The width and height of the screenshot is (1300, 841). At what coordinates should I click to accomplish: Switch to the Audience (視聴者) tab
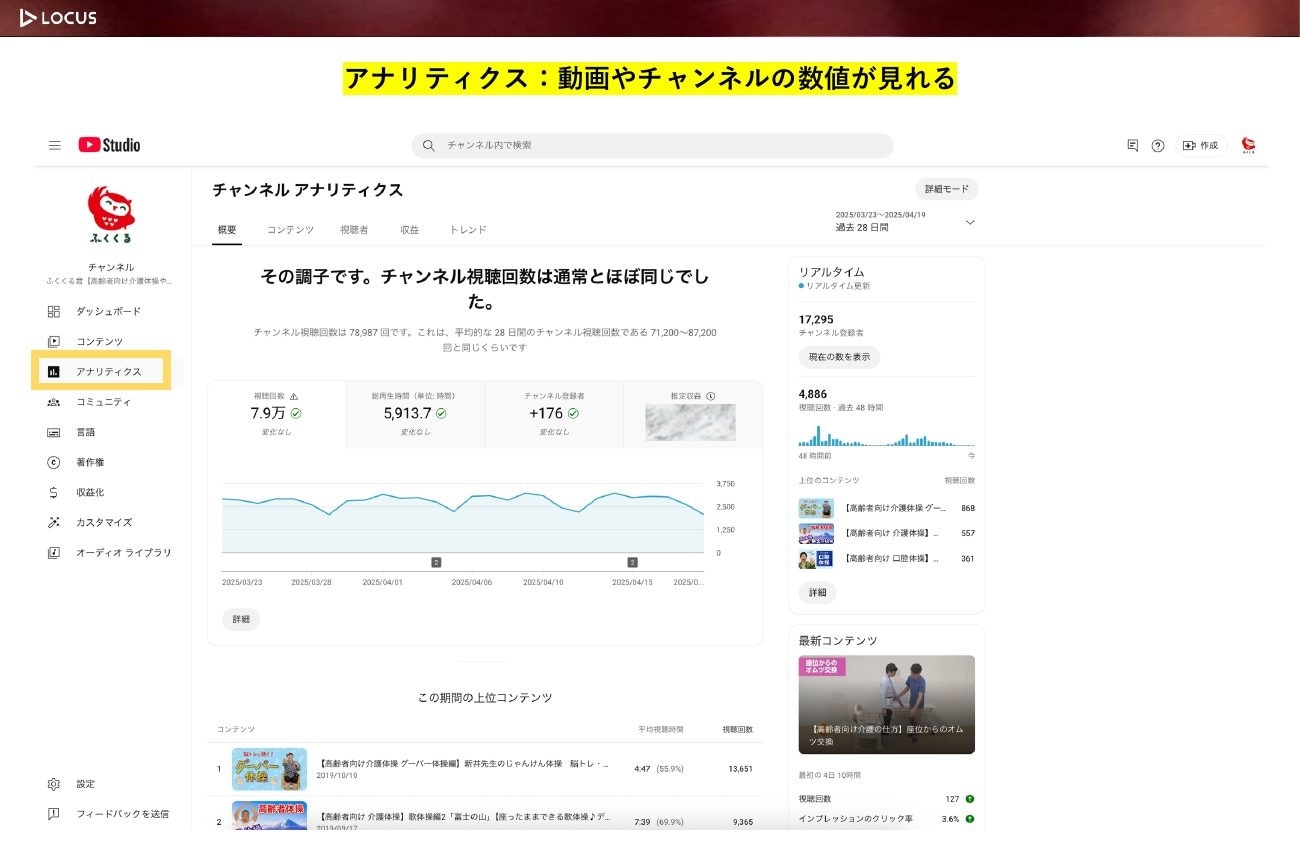[354, 230]
